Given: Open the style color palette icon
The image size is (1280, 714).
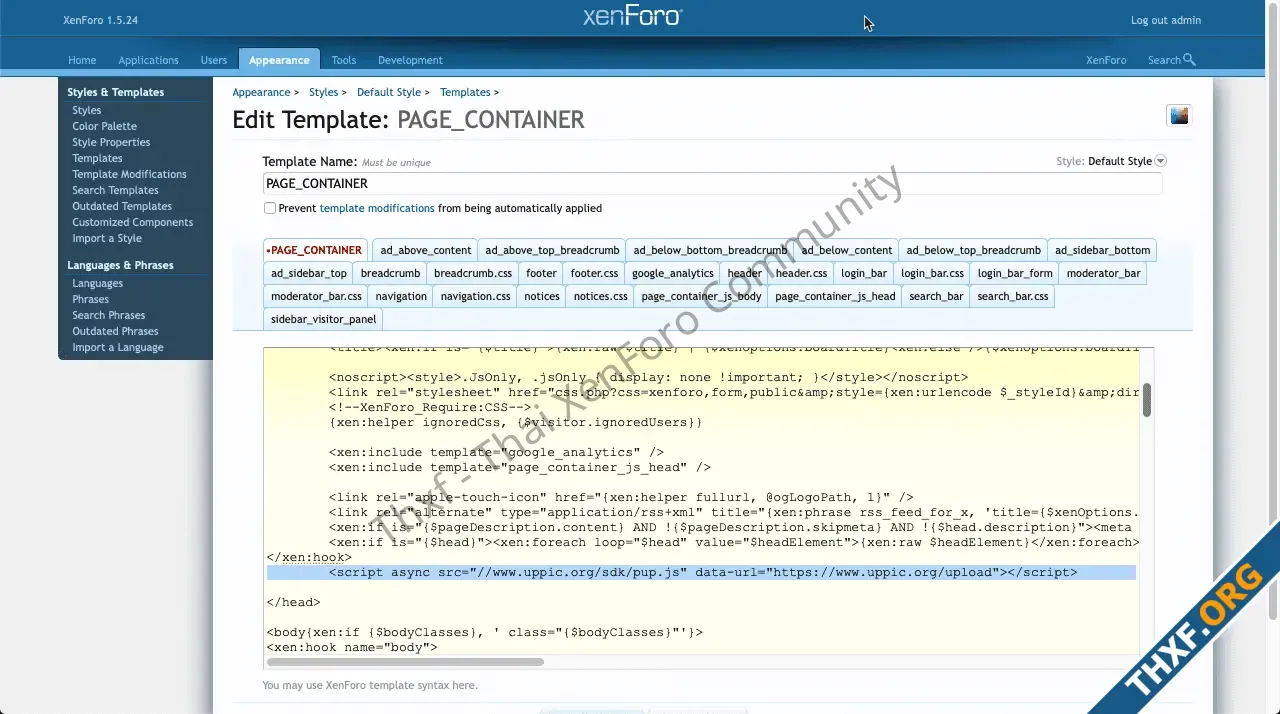Looking at the screenshot, I should pos(1179,116).
